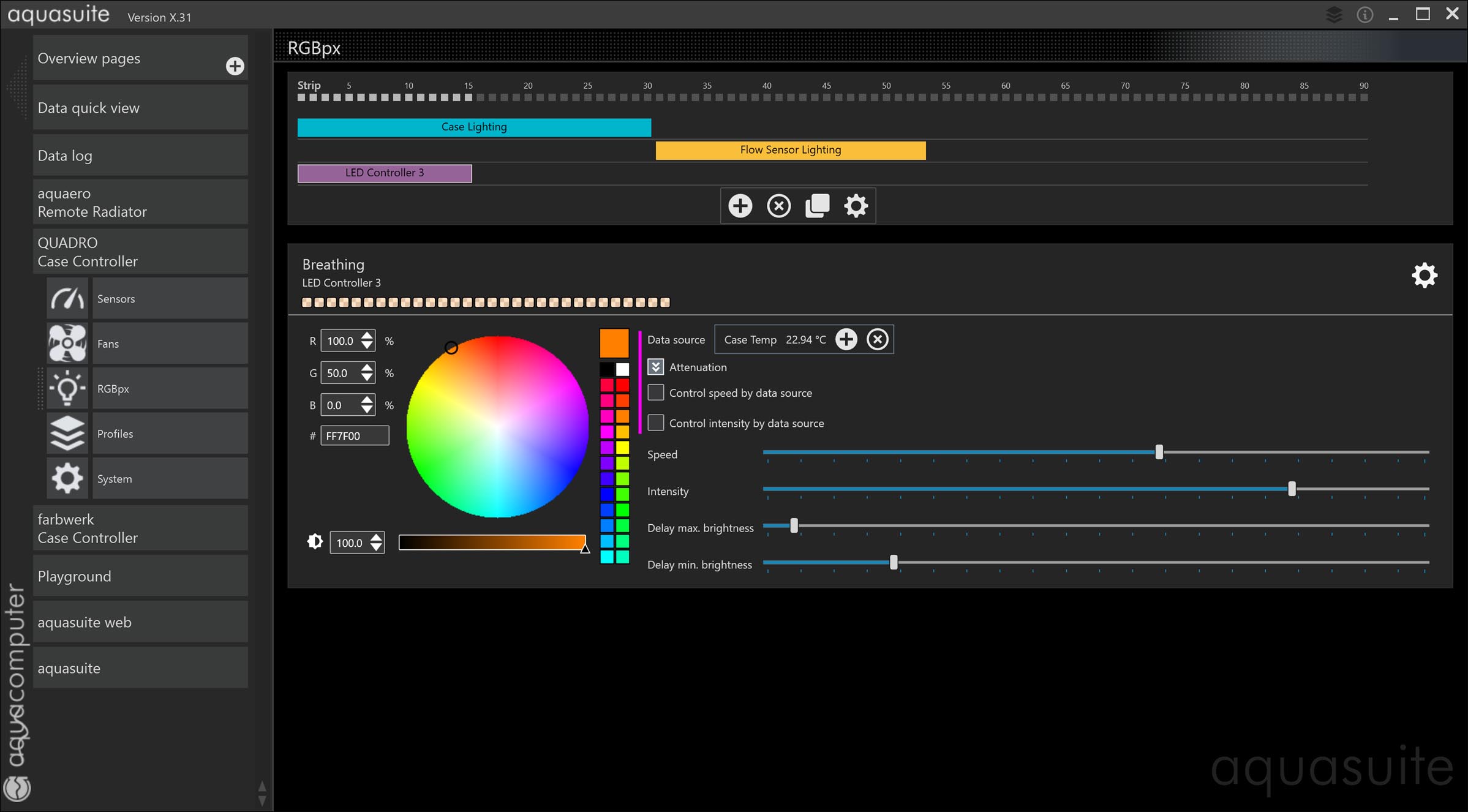This screenshot has height=812, width=1468.
Task: Open Breathing effect settings gear
Action: pos(1424,276)
